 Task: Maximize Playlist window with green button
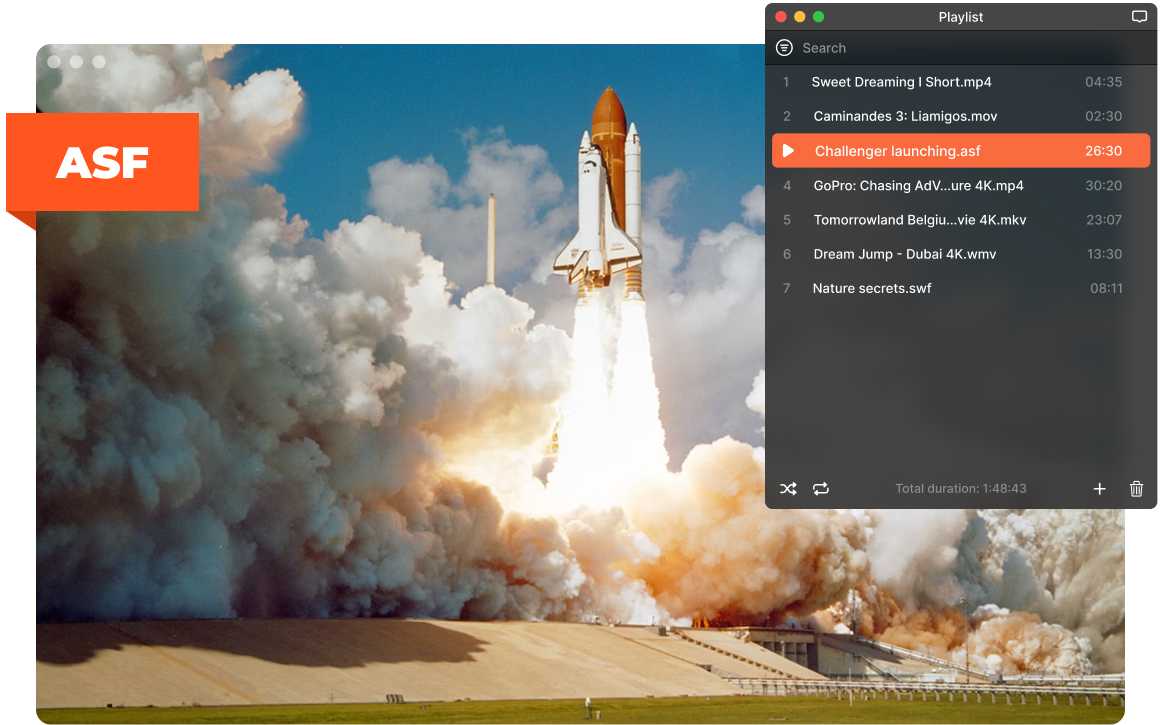coord(818,16)
